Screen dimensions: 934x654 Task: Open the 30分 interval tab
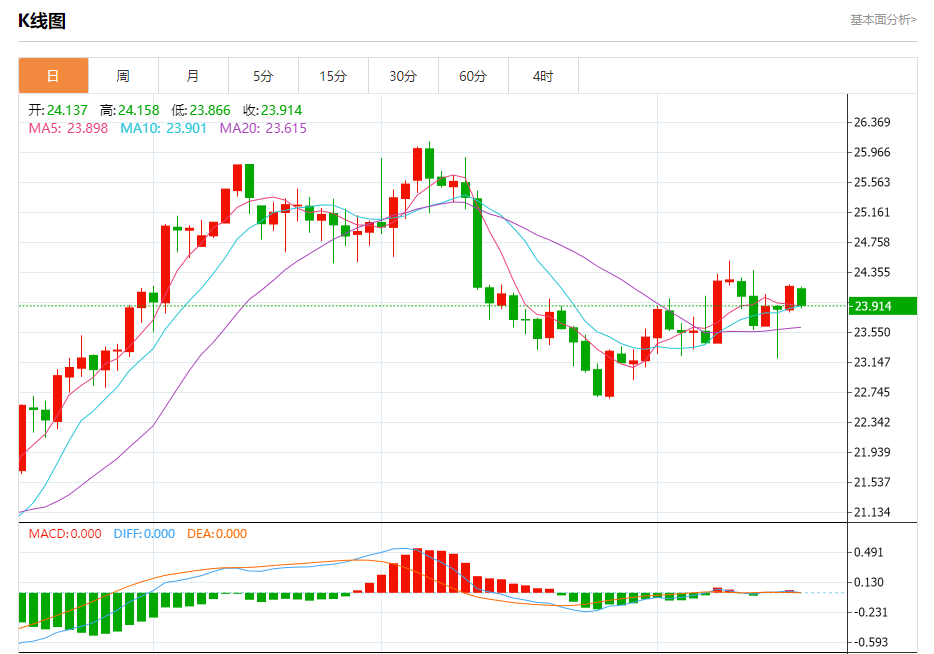tap(403, 76)
